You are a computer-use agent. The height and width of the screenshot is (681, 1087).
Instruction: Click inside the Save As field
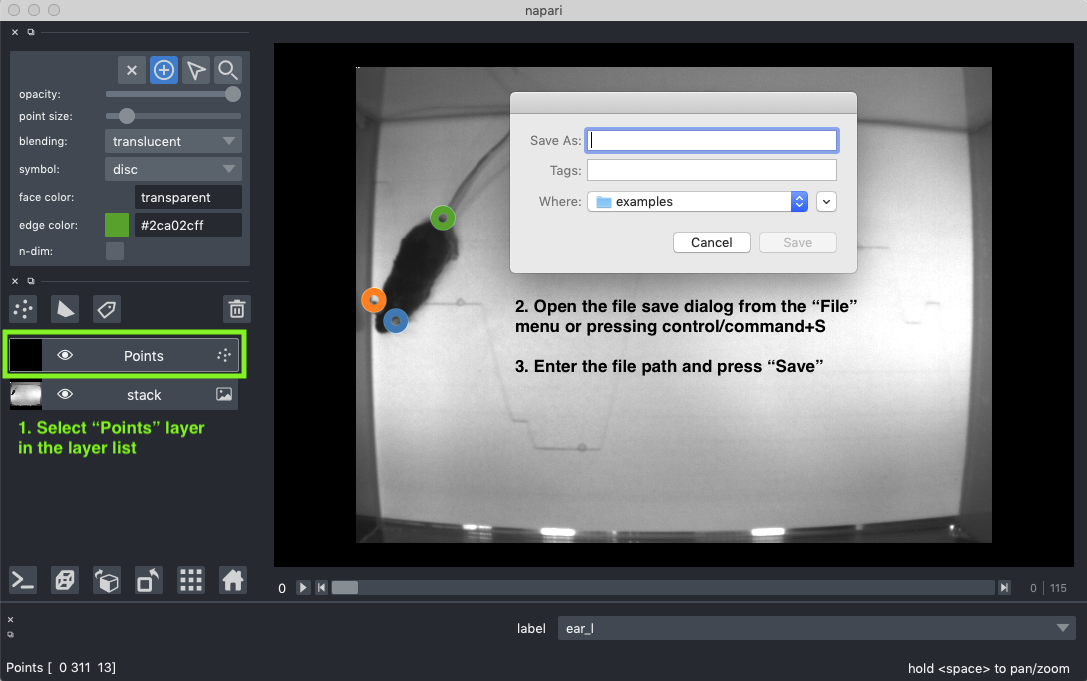tap(711, 140)
